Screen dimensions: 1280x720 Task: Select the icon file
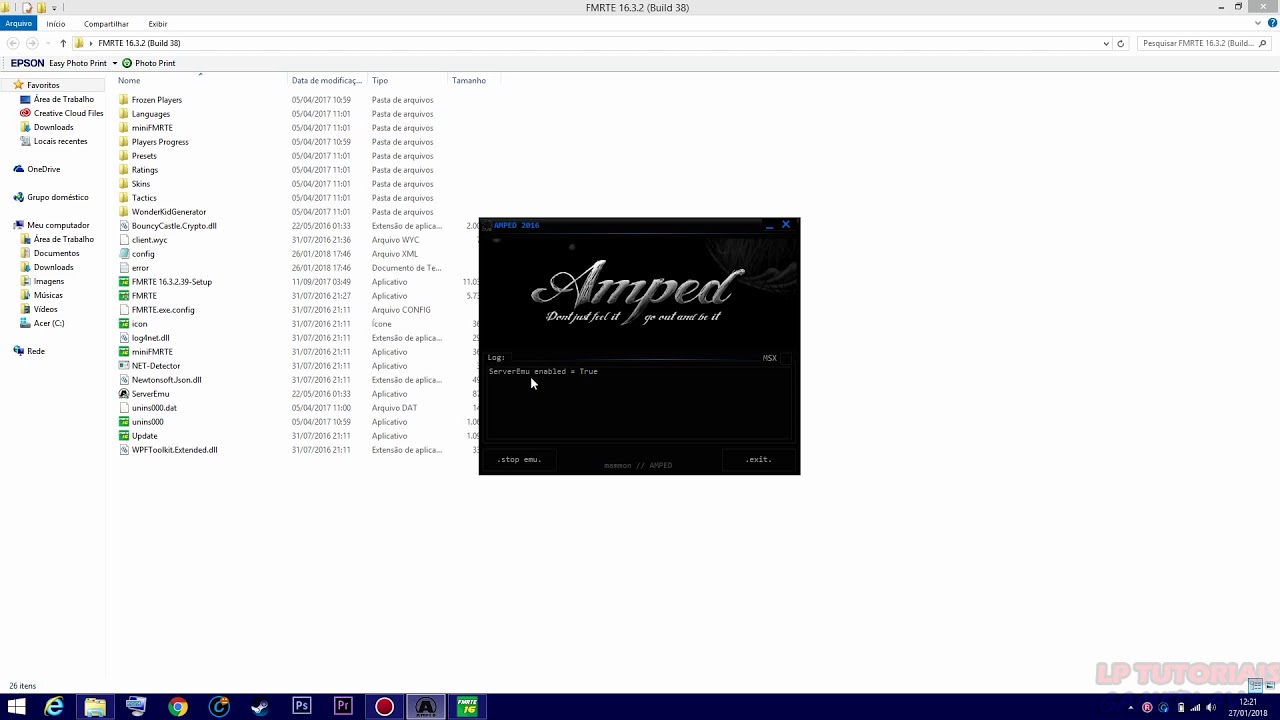pyautogui.click(x=138, y=324)
